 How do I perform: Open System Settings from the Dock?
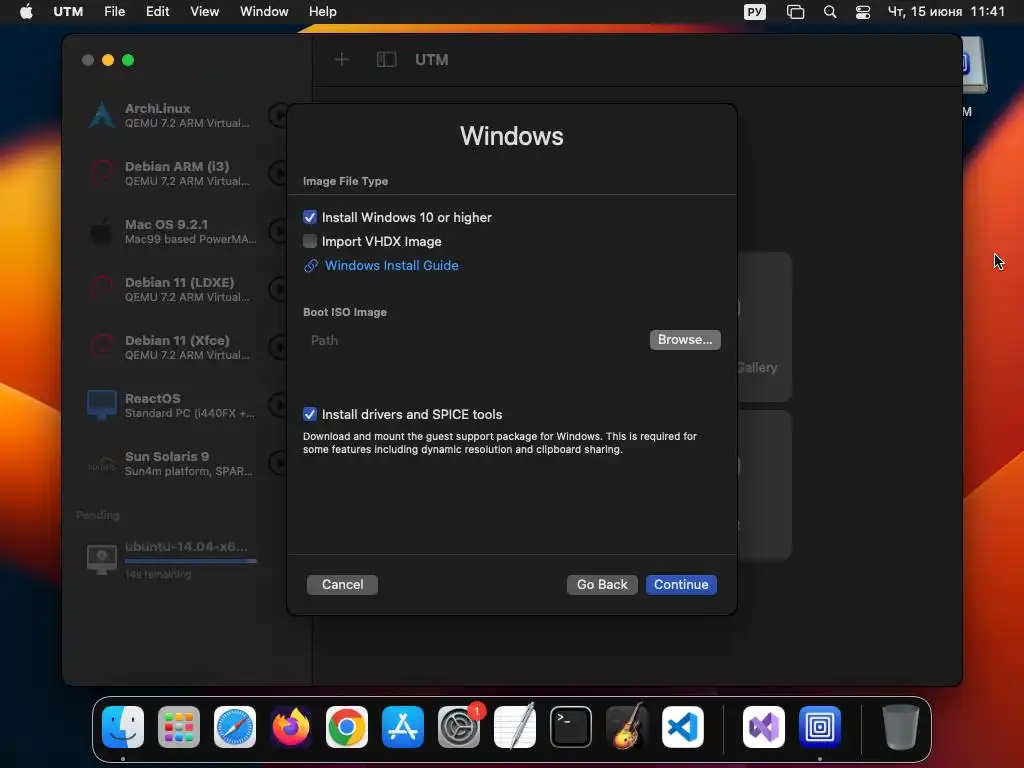point(459,727)
